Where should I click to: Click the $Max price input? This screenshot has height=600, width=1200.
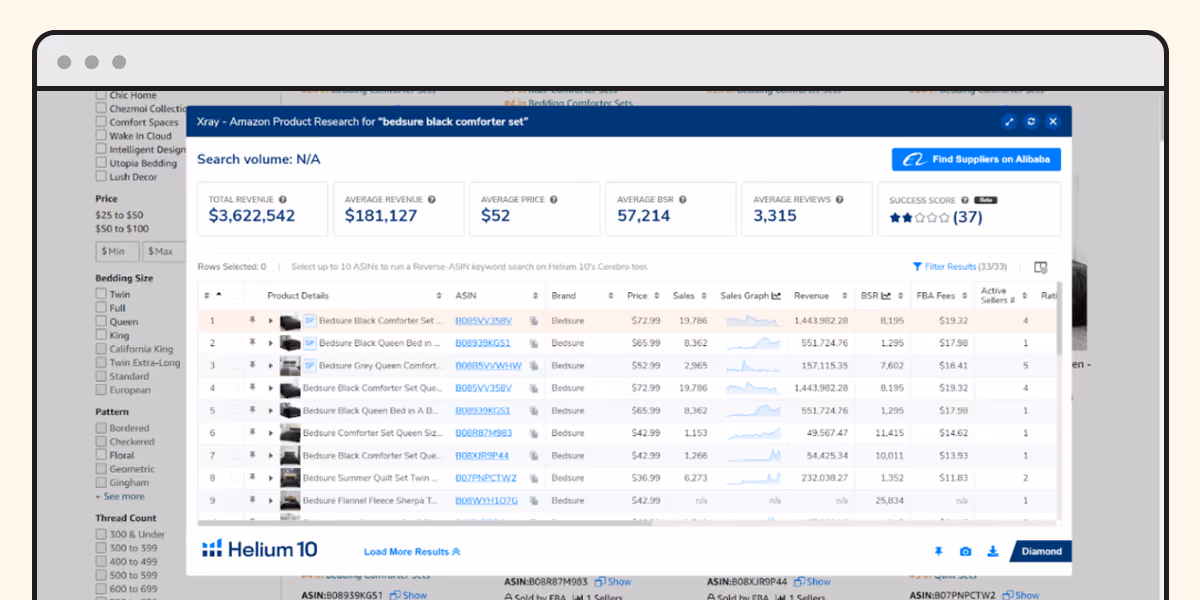click(163, 251)
